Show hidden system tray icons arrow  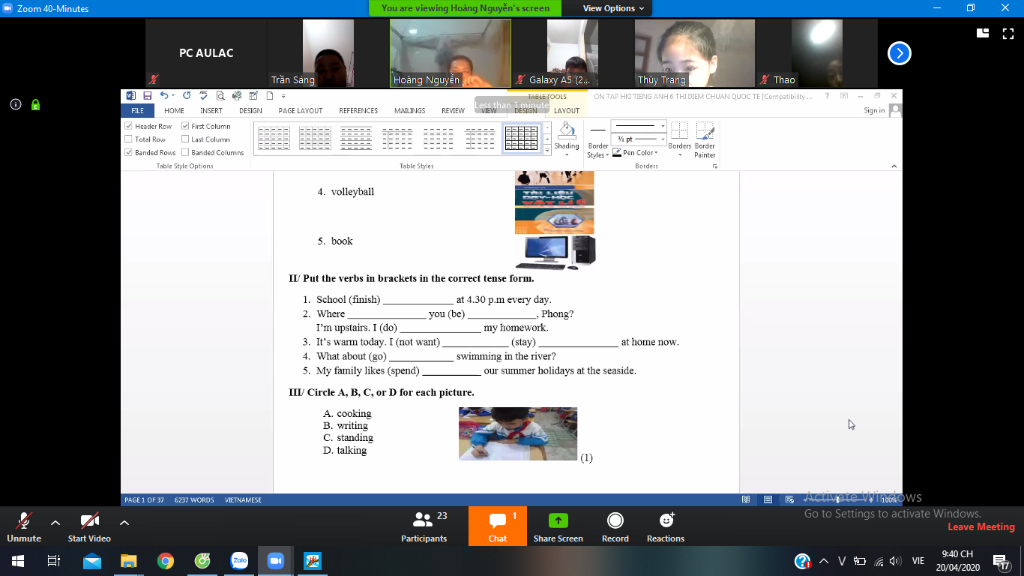tap(824, 561)
